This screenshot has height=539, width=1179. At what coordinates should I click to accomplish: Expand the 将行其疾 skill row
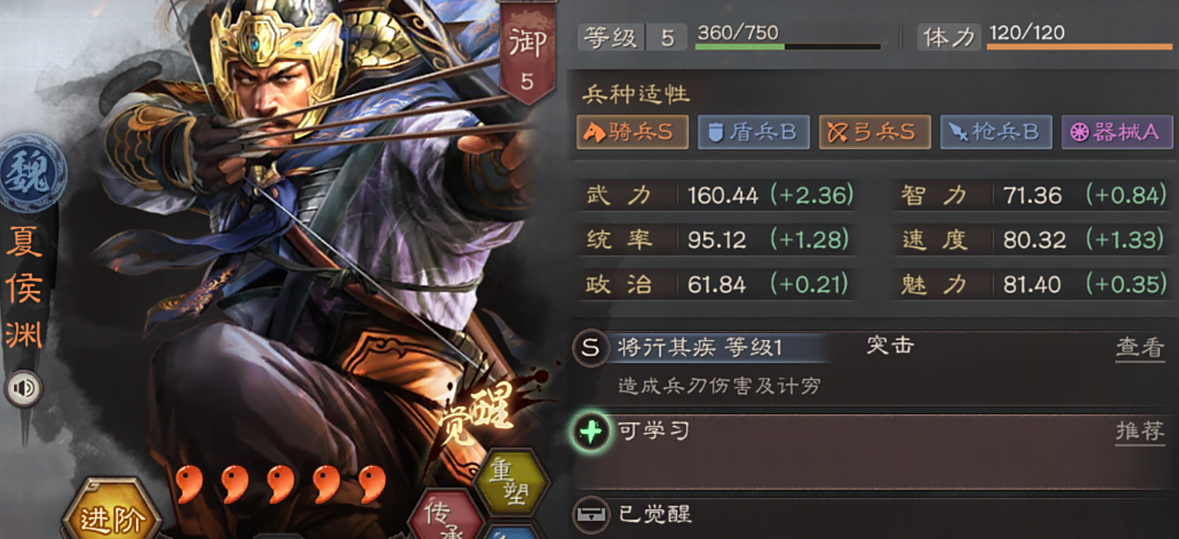click(872, 368)
